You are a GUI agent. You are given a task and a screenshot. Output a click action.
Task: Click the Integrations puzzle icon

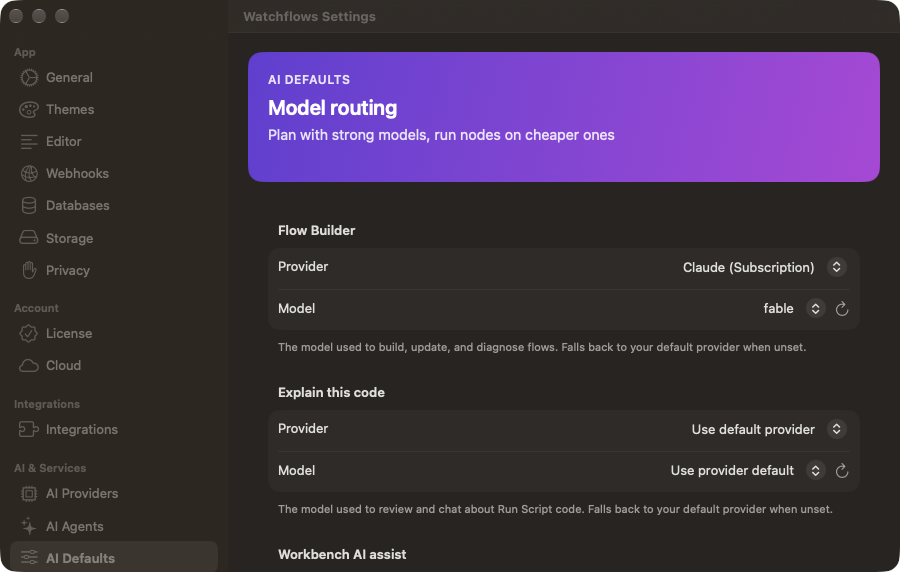(29, 429)
